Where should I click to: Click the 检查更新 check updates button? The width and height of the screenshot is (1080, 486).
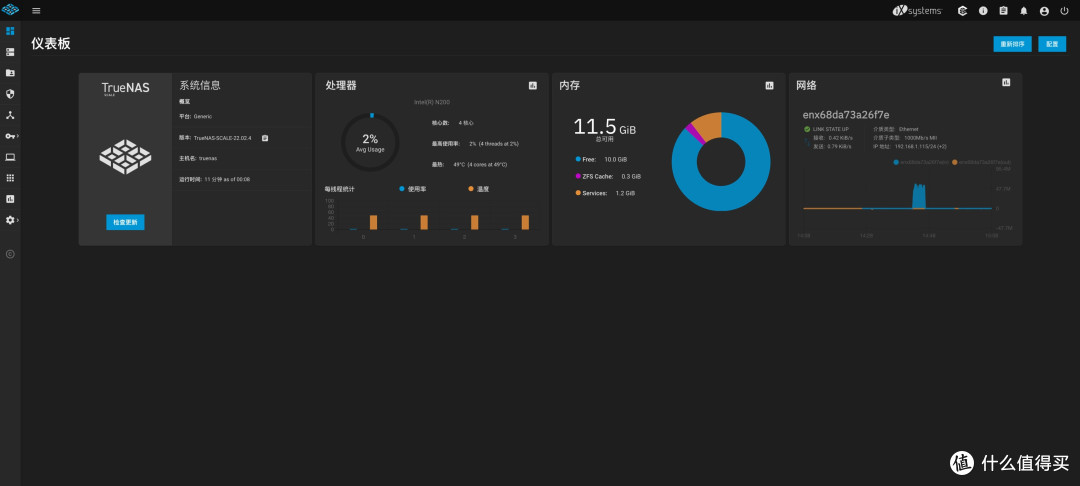click(x=125, y=222)
